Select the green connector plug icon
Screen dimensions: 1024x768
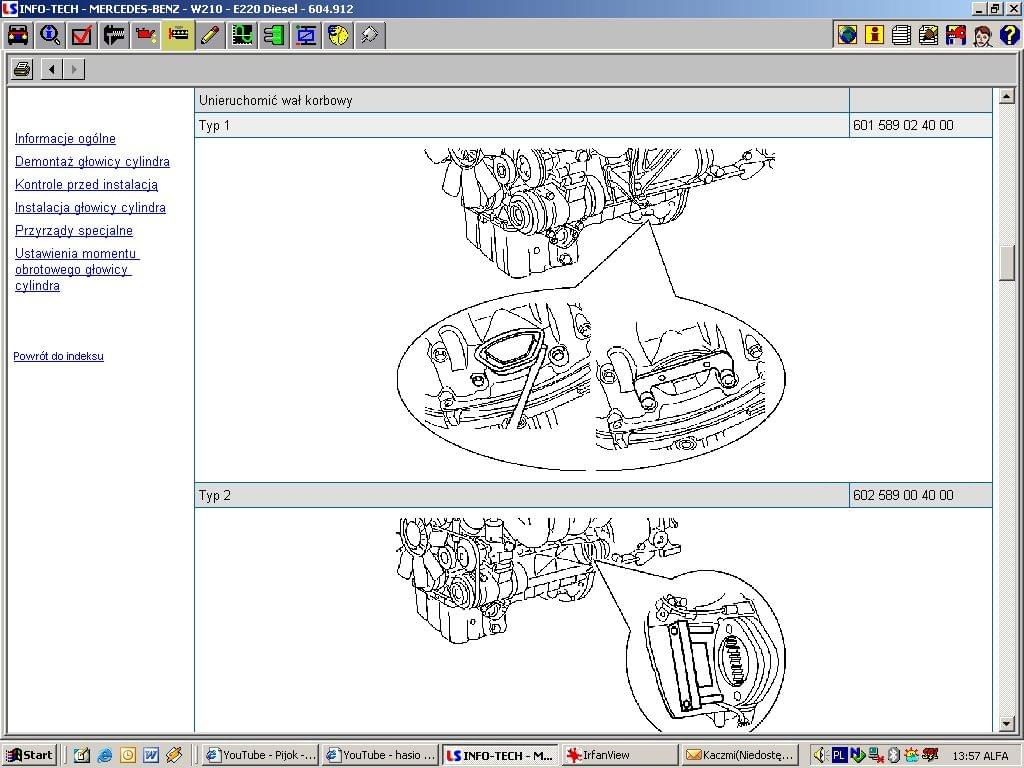[x=274, y=35]
